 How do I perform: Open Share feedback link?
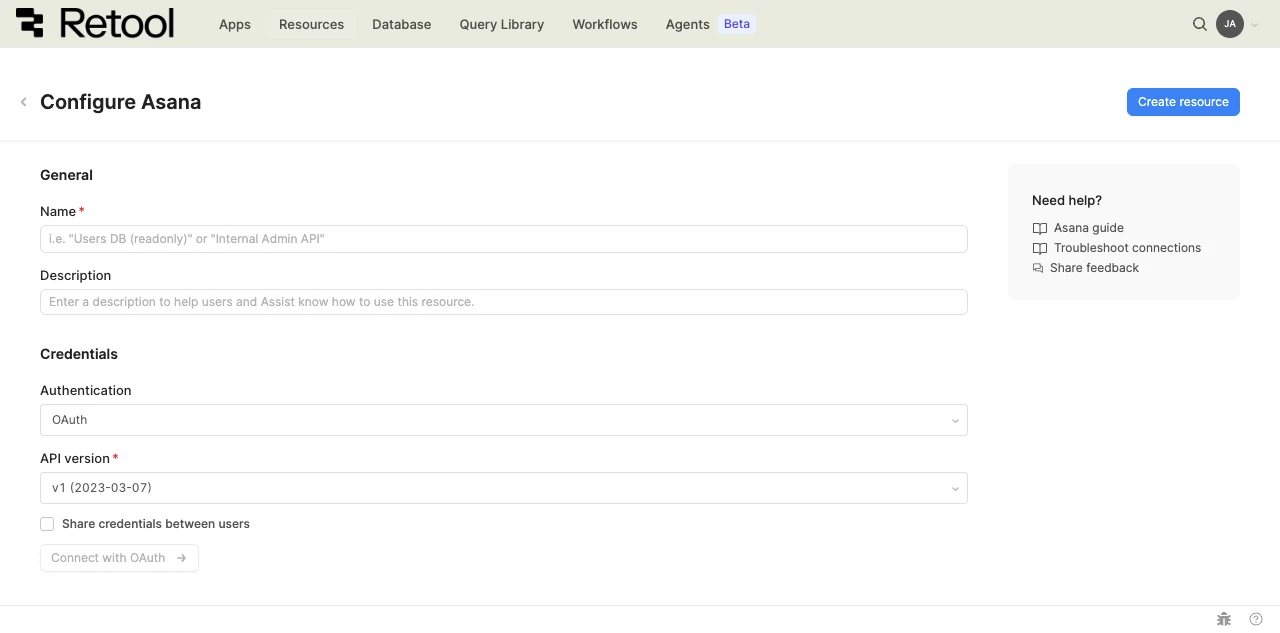tap(1094, 268)
